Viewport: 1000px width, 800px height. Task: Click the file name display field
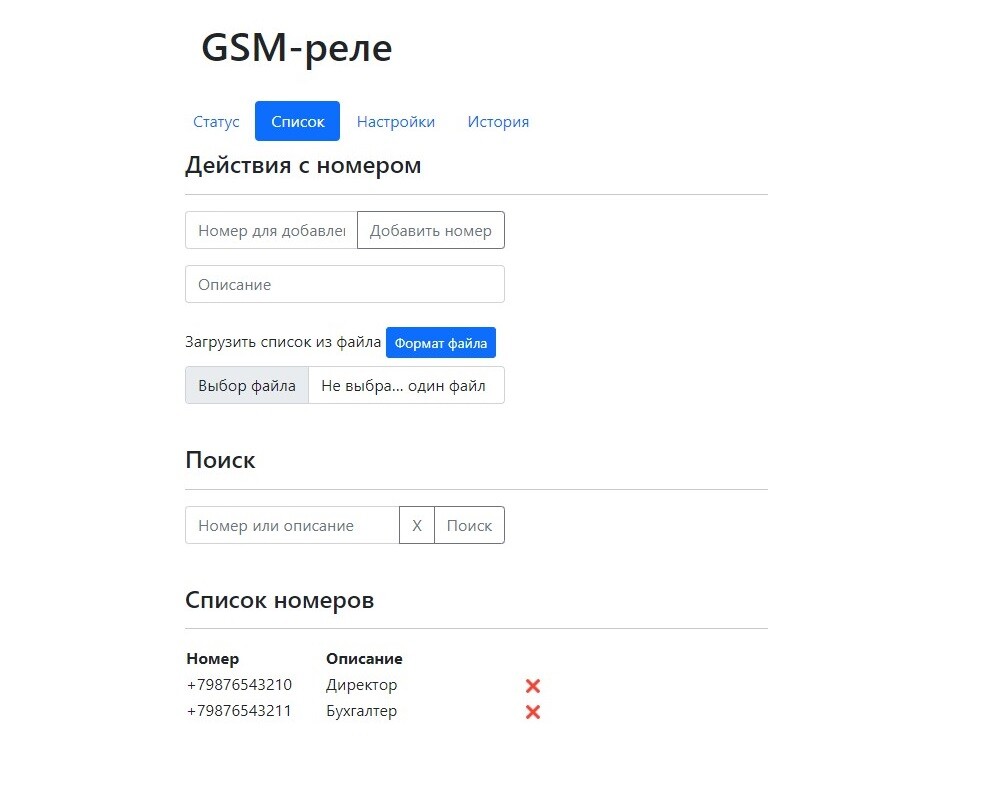pyautogui.click(x=406, y=386)
